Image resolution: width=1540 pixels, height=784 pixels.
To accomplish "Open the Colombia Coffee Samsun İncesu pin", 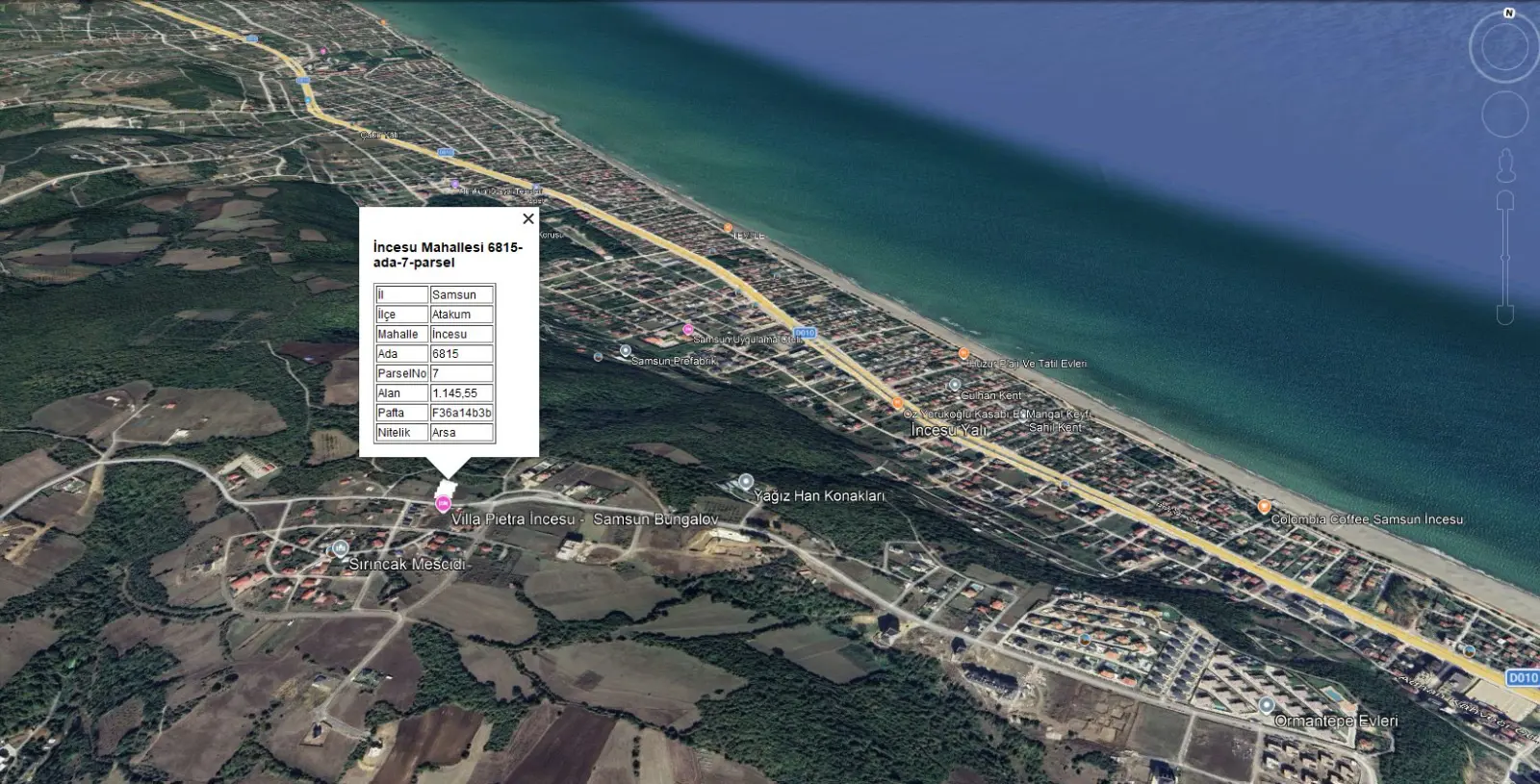I will point(1264,507).
